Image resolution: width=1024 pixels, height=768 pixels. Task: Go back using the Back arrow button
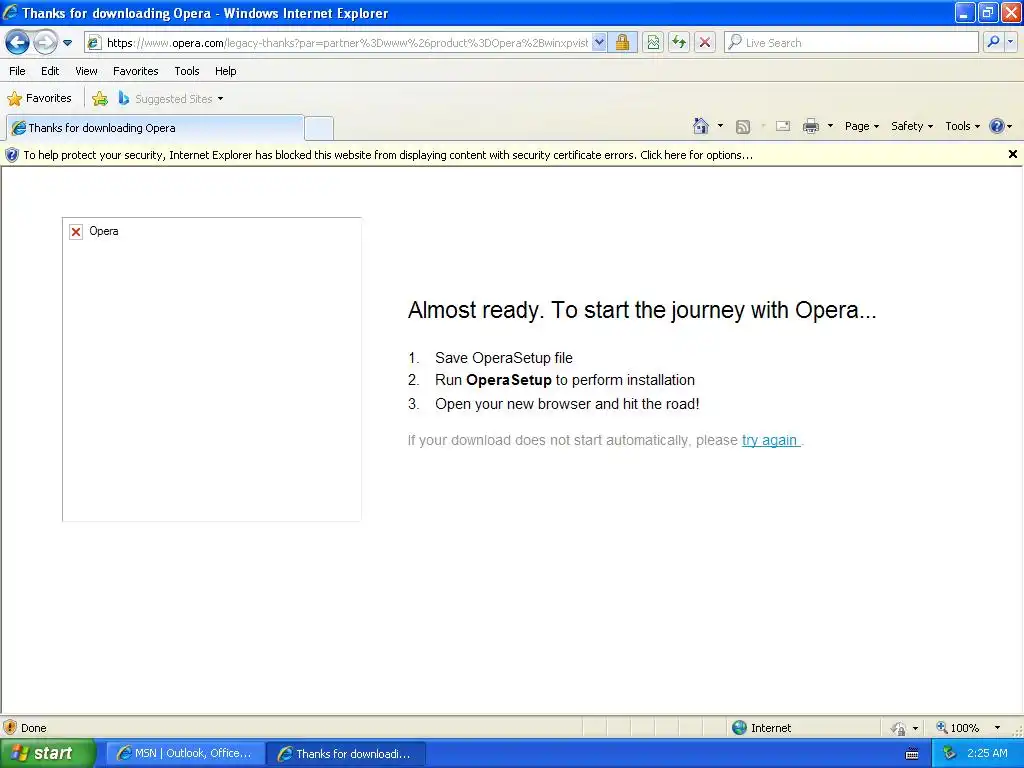click(18, 43)
